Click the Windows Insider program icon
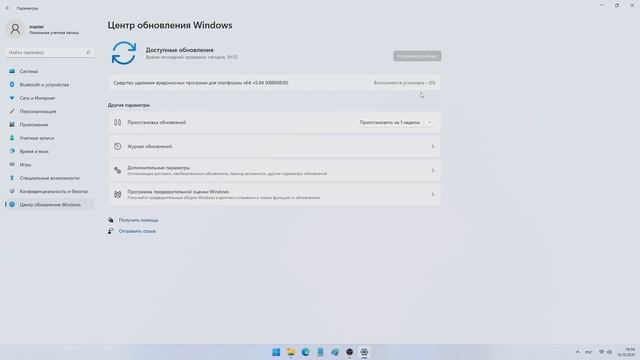Screen dimensions: 640x360 (118, 195)
